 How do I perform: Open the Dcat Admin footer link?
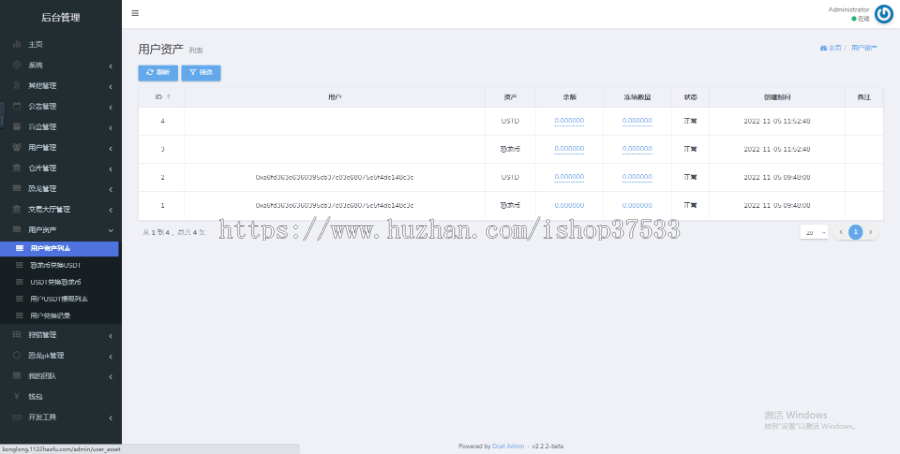click(508, 446)
